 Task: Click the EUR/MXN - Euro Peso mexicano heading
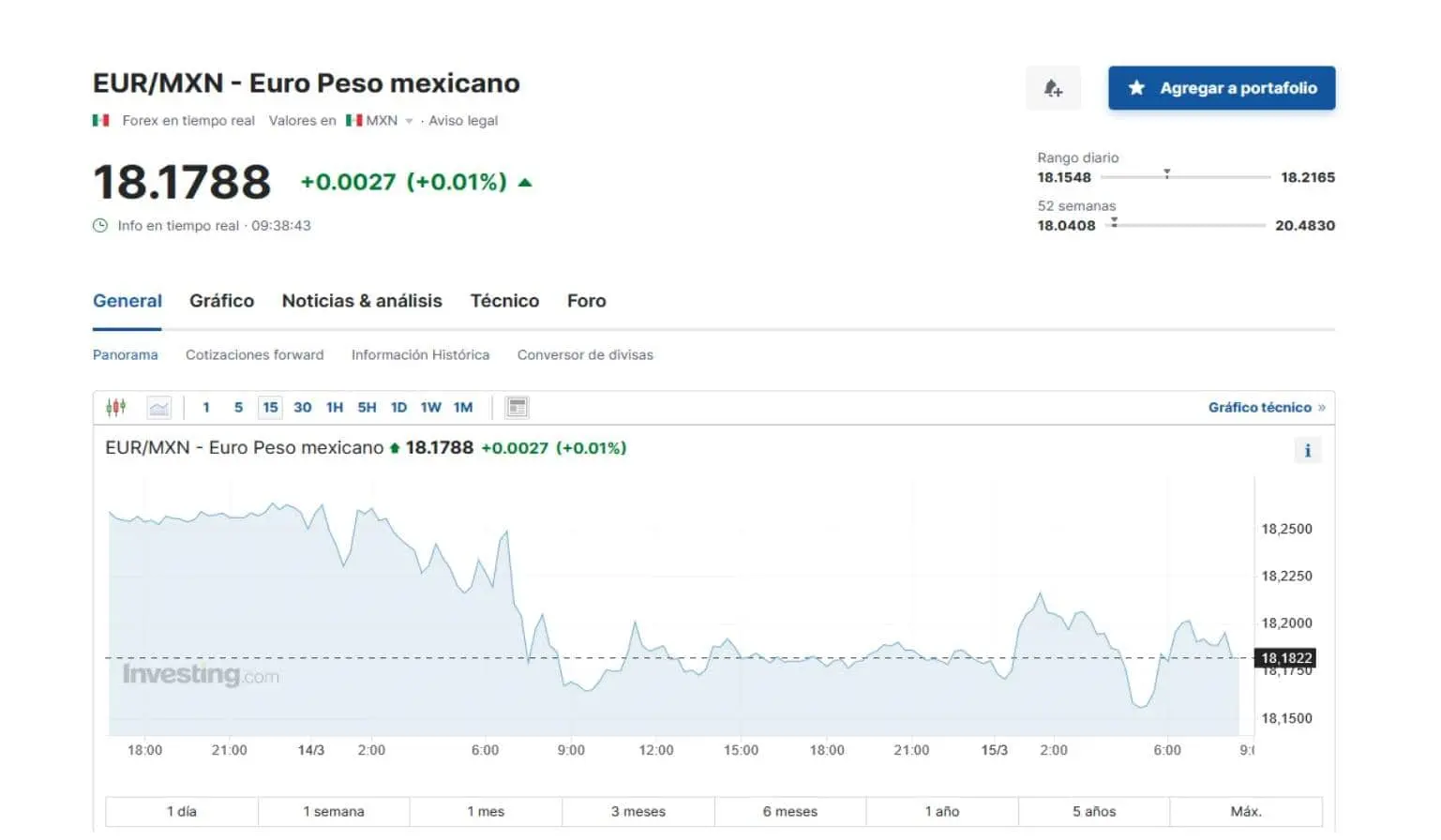point(307,83)
